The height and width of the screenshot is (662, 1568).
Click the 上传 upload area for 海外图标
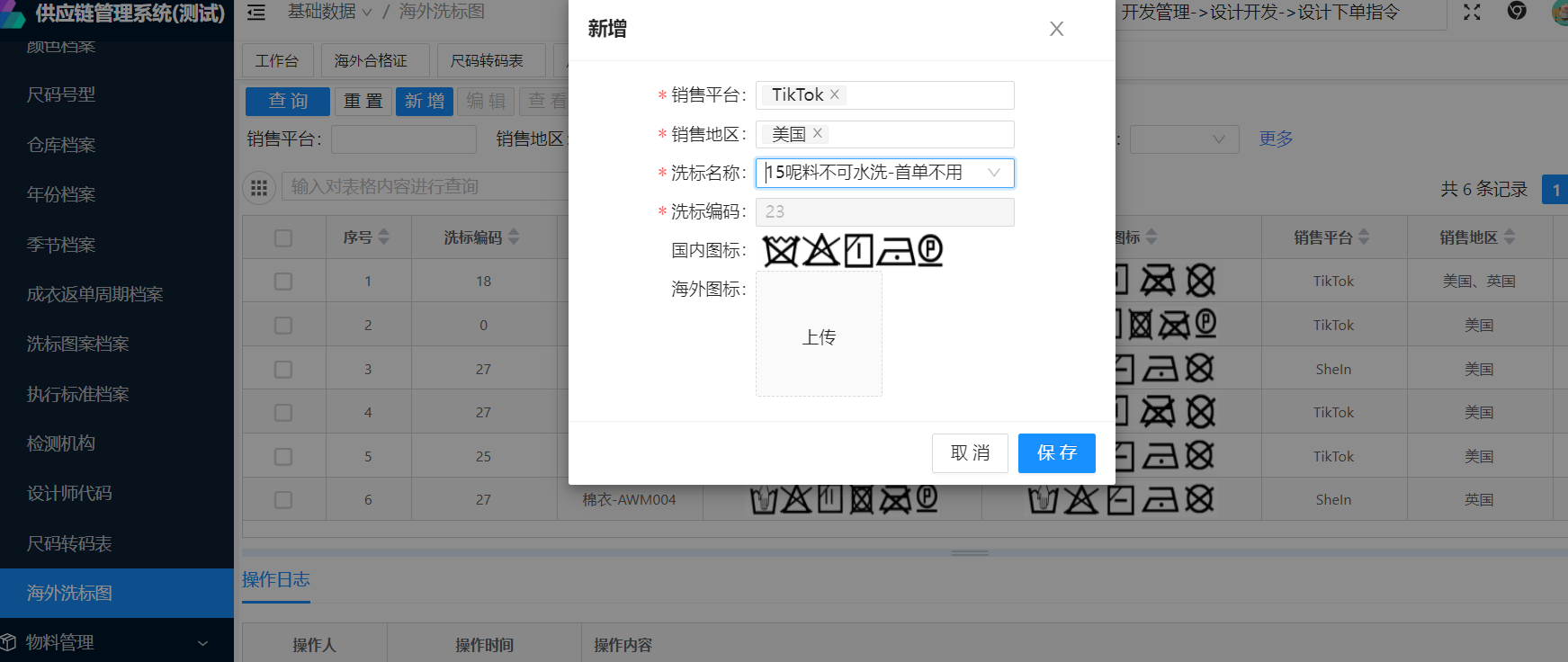click(819, 335)
